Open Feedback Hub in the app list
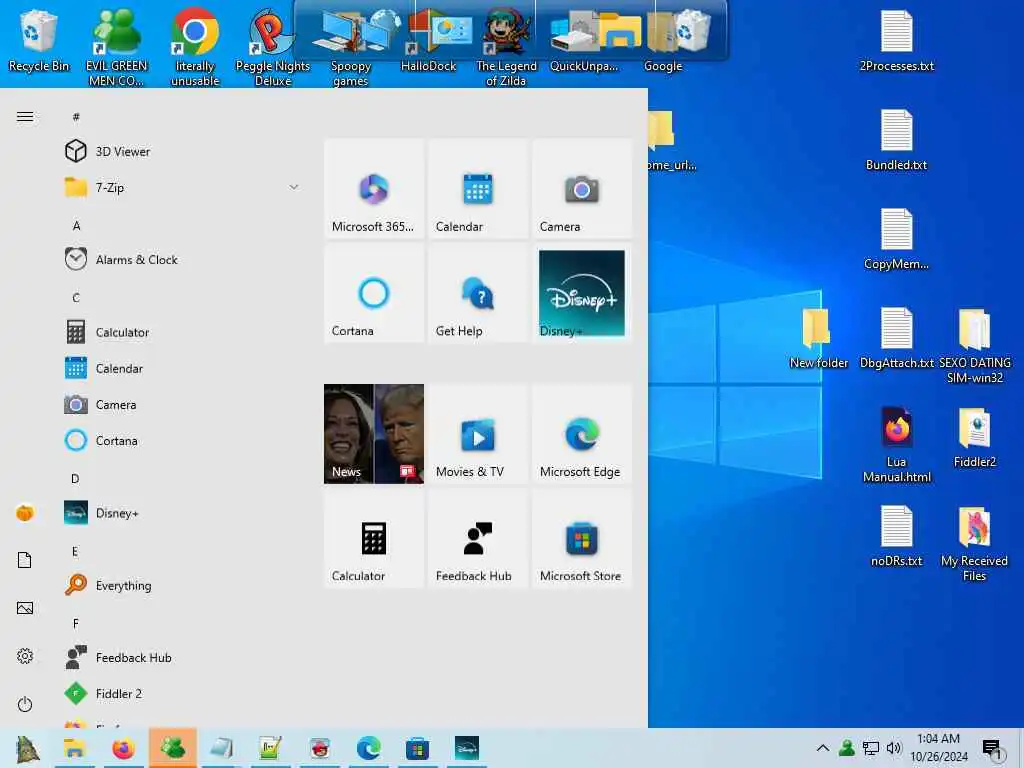The image size is (1024, 768). click(x=183, y=658)
